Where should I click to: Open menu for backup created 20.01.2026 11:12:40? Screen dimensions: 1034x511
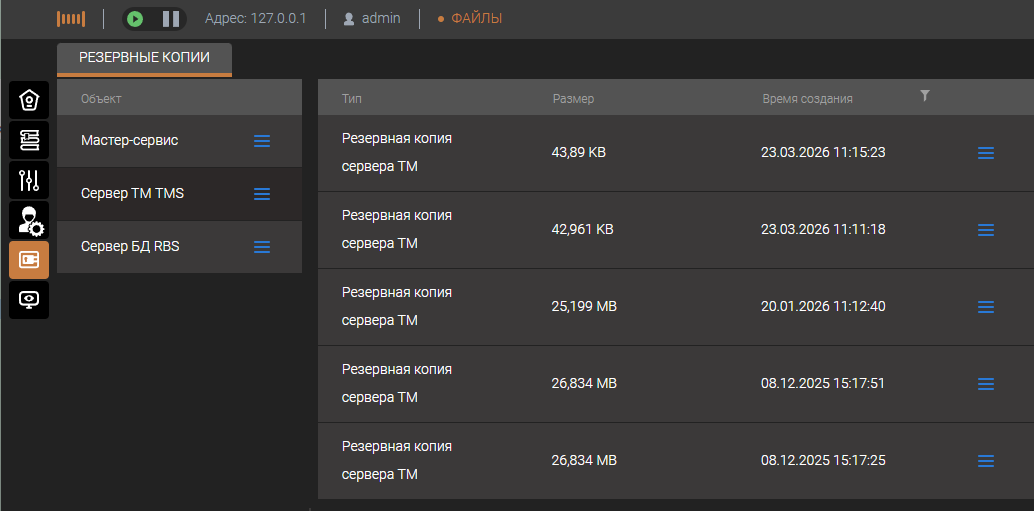(x=985, y=307)
